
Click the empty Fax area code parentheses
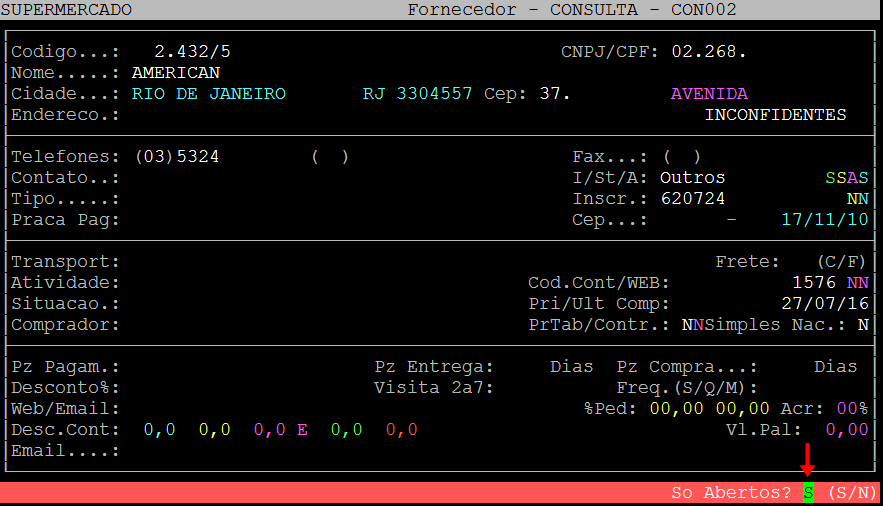tap(682, 157)
